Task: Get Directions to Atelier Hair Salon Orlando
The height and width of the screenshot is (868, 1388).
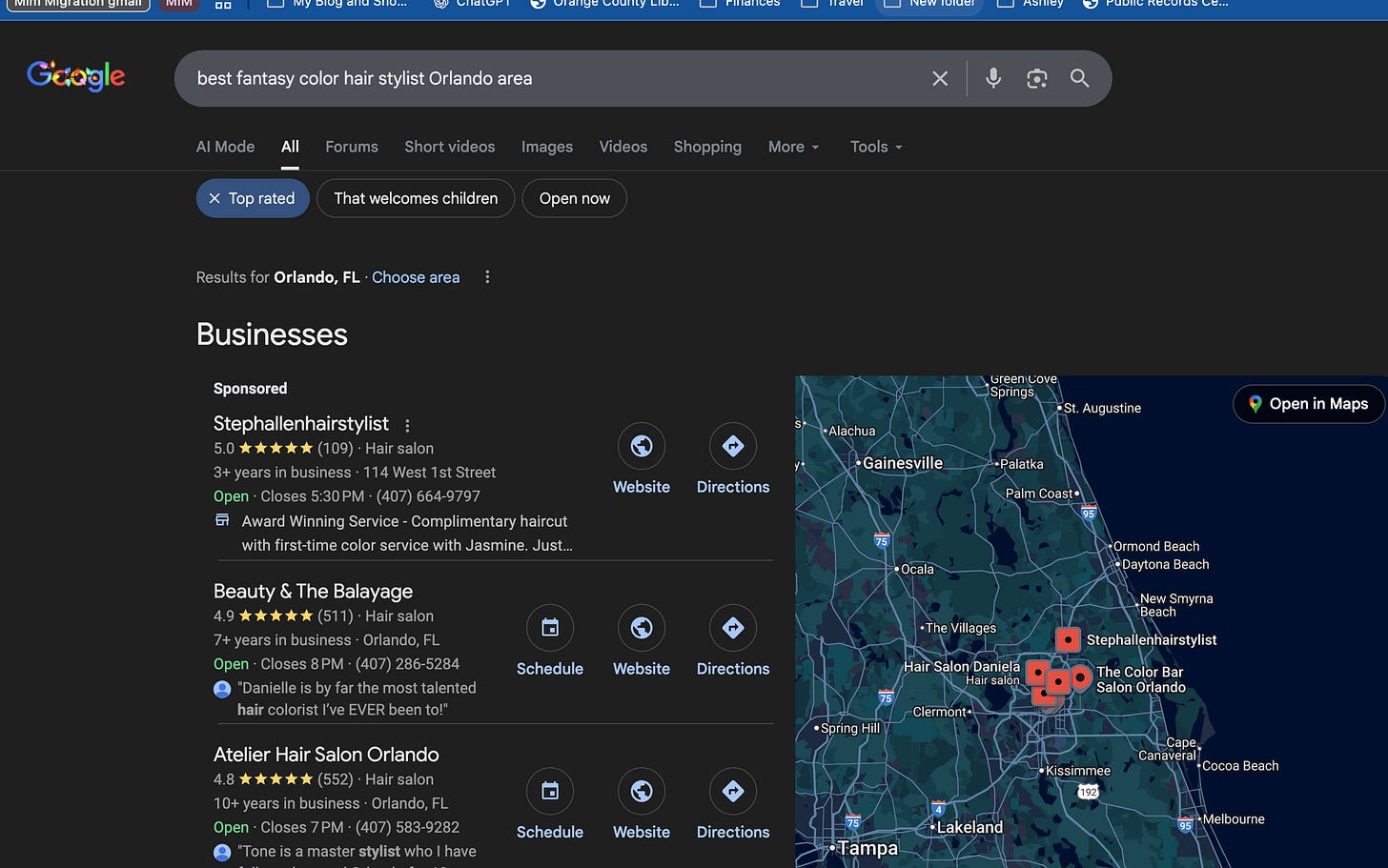Action: (733, 791)
